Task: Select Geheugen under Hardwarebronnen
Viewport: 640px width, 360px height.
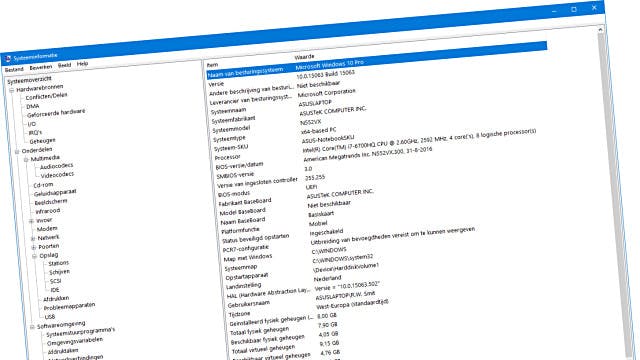Action: (42, 141)
